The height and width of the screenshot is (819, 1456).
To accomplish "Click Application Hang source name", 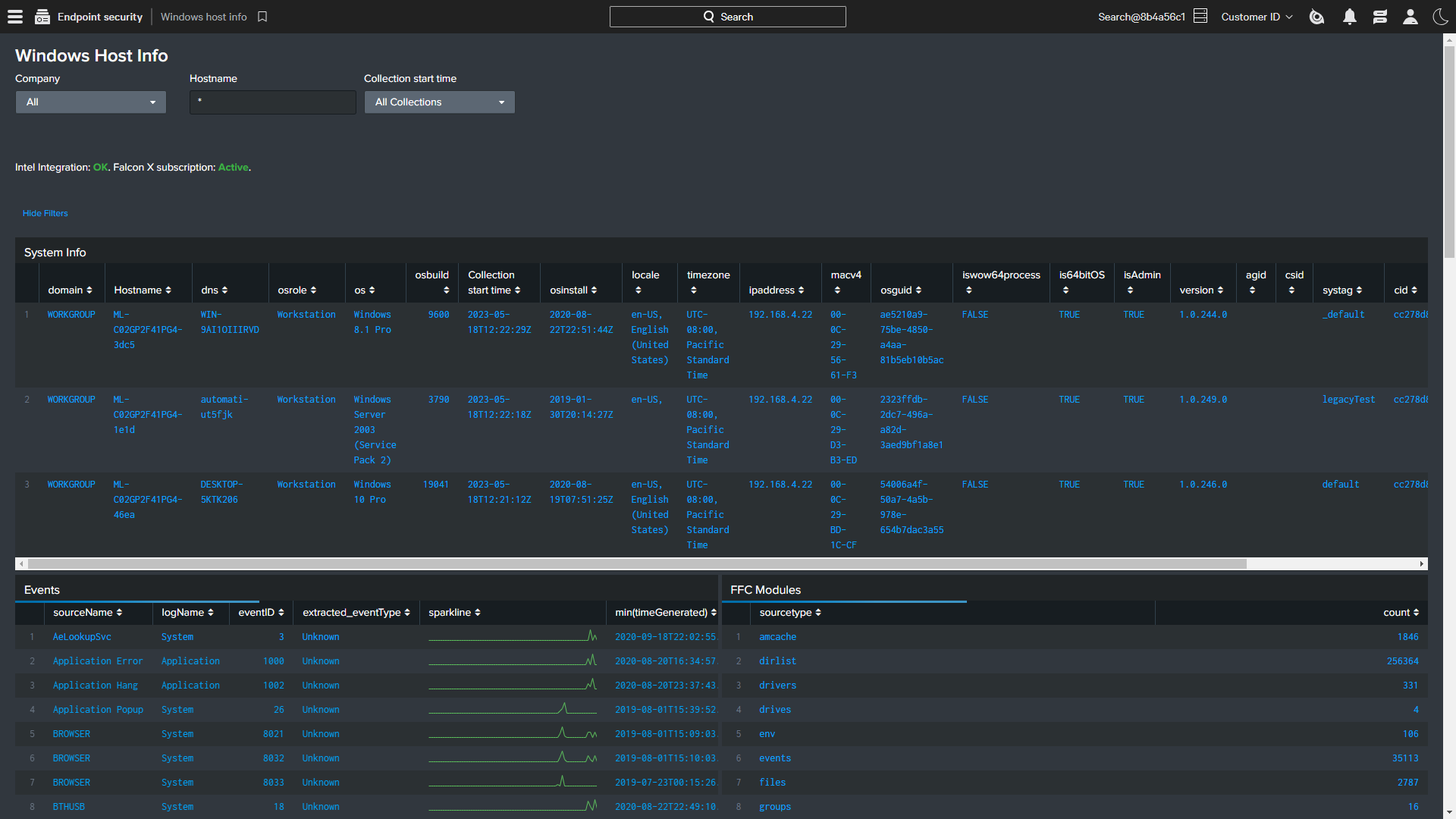I will pyautogui.click(x=96, y=686).
